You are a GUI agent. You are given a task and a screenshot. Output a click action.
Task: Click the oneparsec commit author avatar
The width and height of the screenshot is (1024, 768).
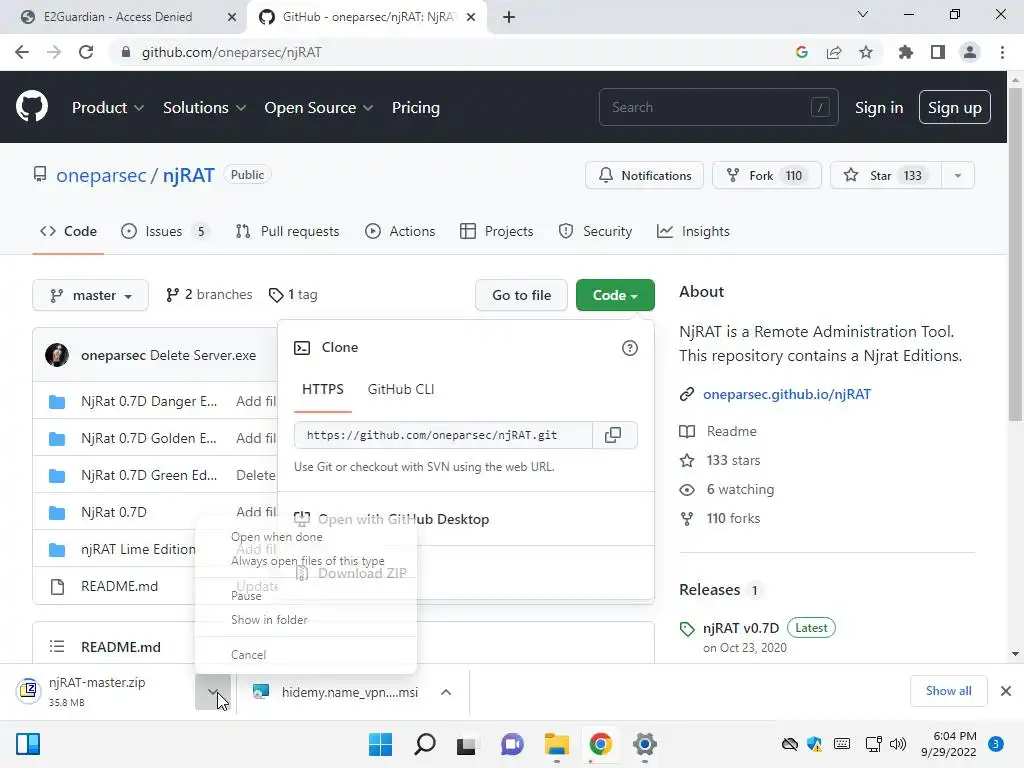coord(57,355)
